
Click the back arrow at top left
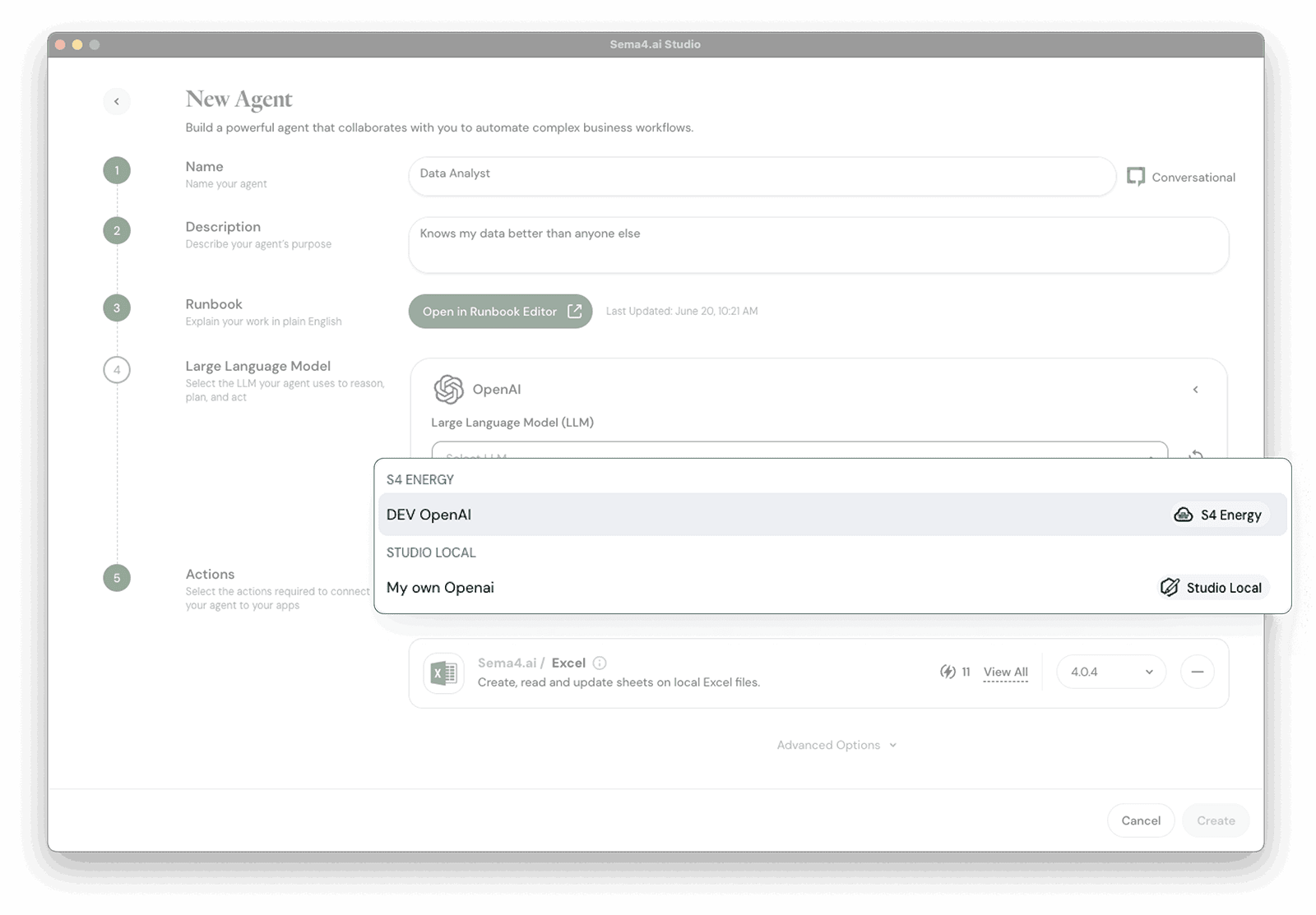(116, 101)
